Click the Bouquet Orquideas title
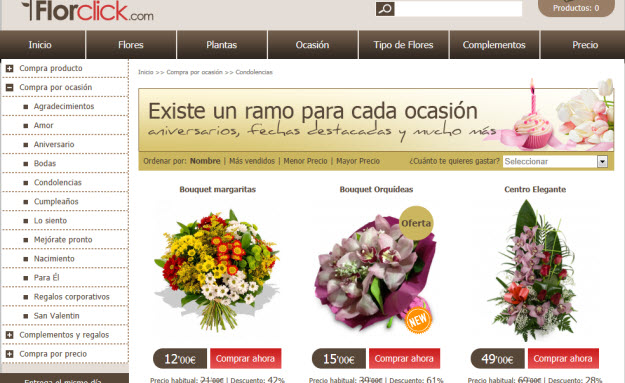This screenshot has width=625, height=383. [x=376, y=189]
